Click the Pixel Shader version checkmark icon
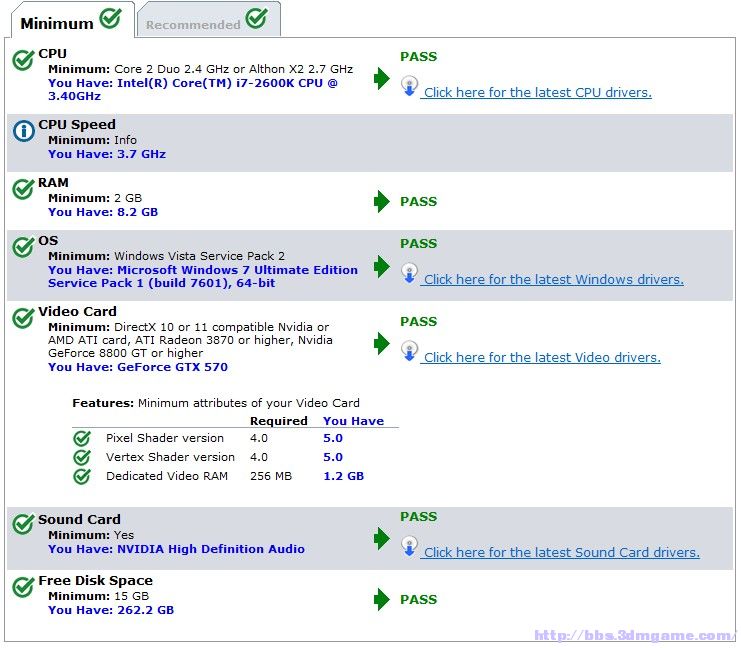The width and height of the screenshot is (741, 648). pyautogui.click(x=82, y=438)
